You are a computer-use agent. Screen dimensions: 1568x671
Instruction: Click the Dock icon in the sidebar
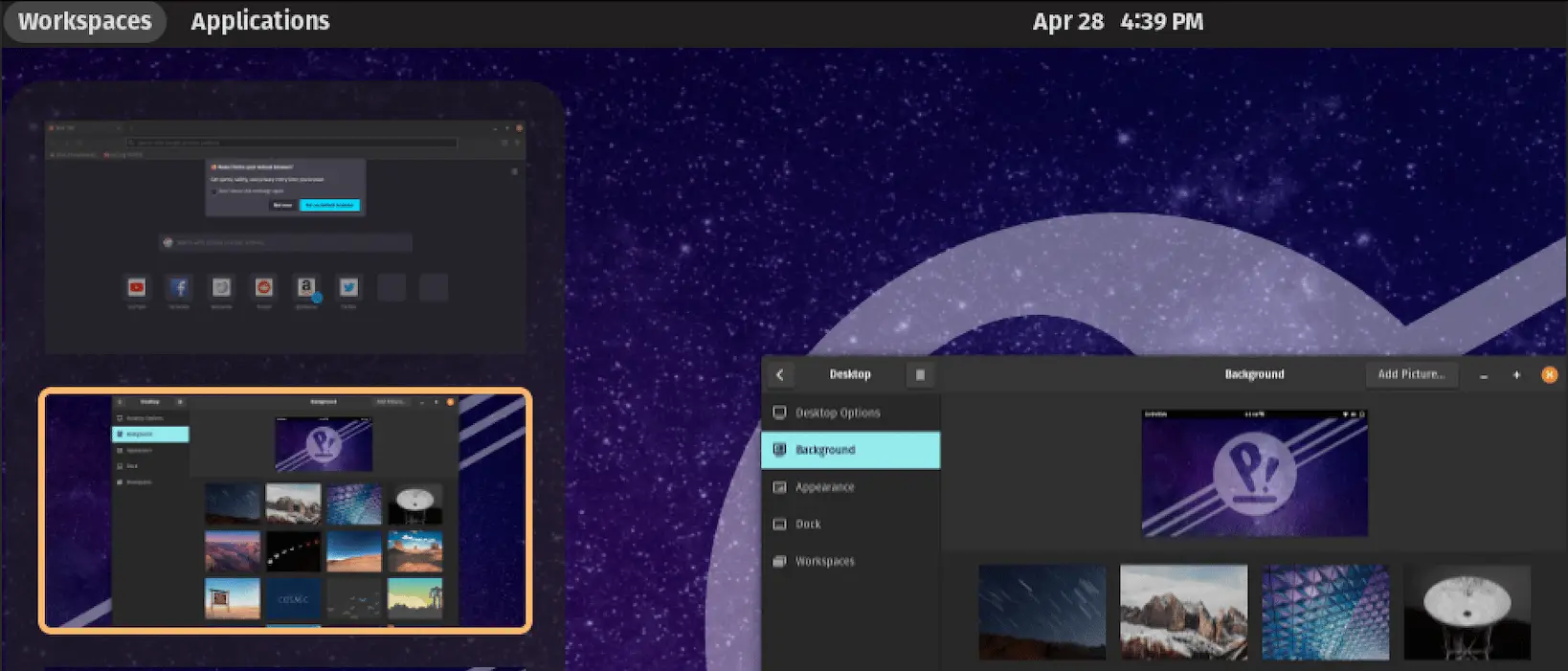[779, 525]
